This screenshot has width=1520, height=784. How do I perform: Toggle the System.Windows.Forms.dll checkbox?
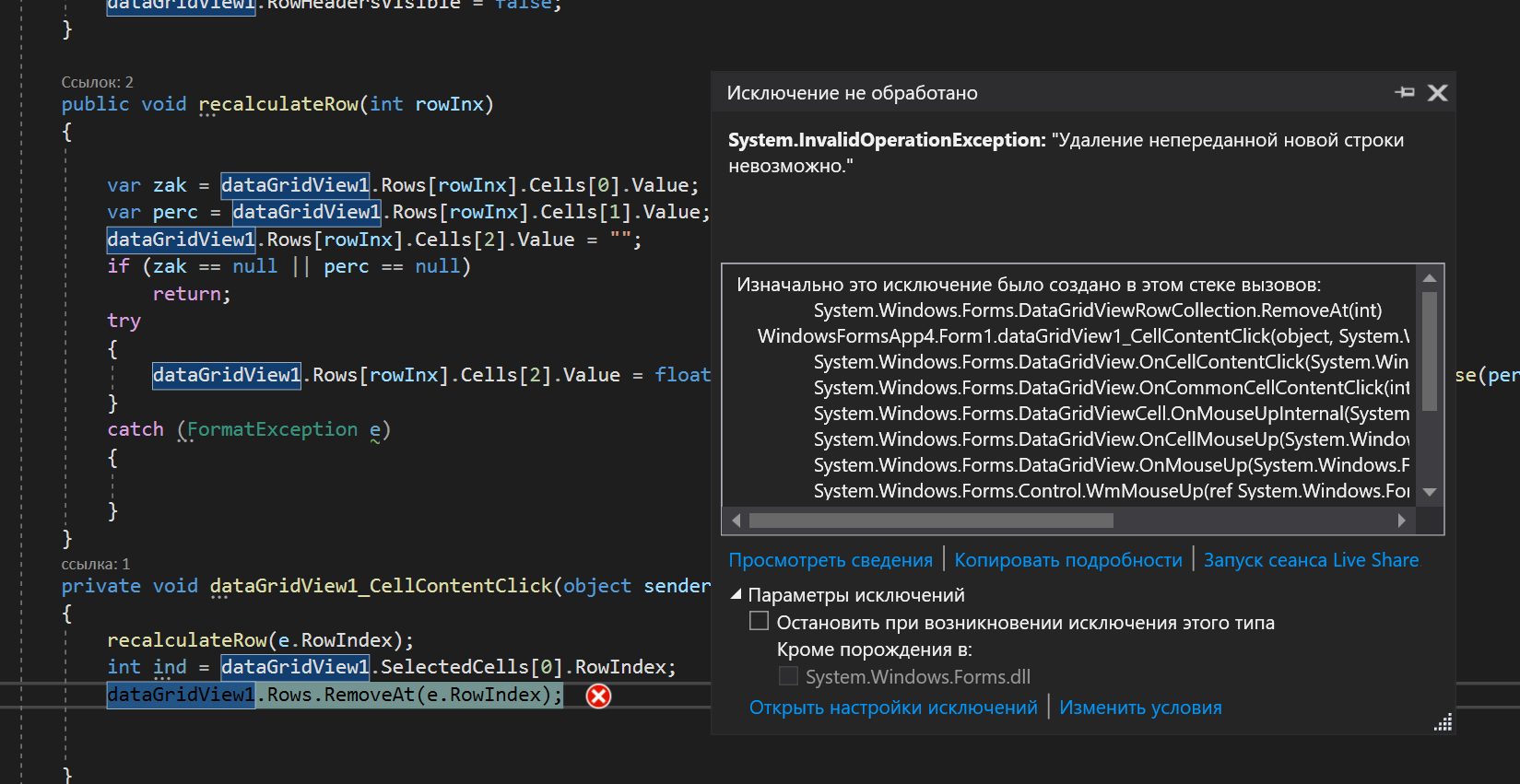(788, 676)
